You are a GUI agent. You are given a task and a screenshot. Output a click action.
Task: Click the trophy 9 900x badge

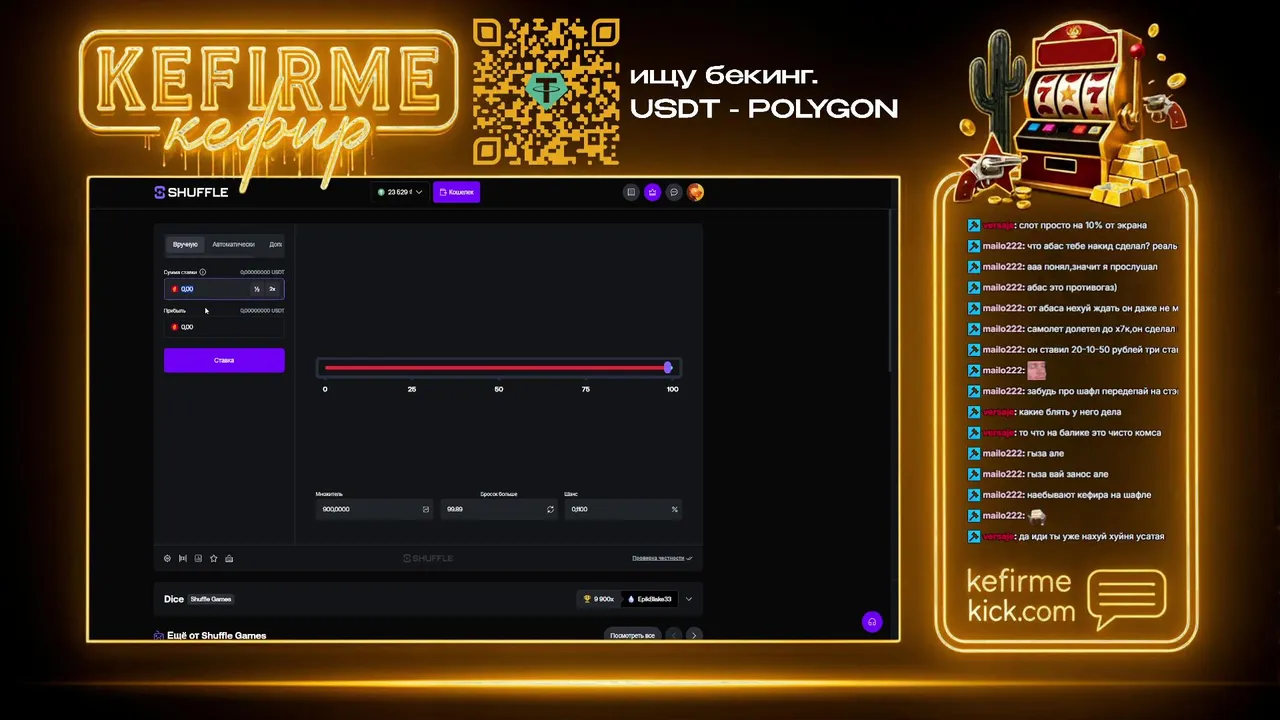pyautogui.click(x=599, y=599)
